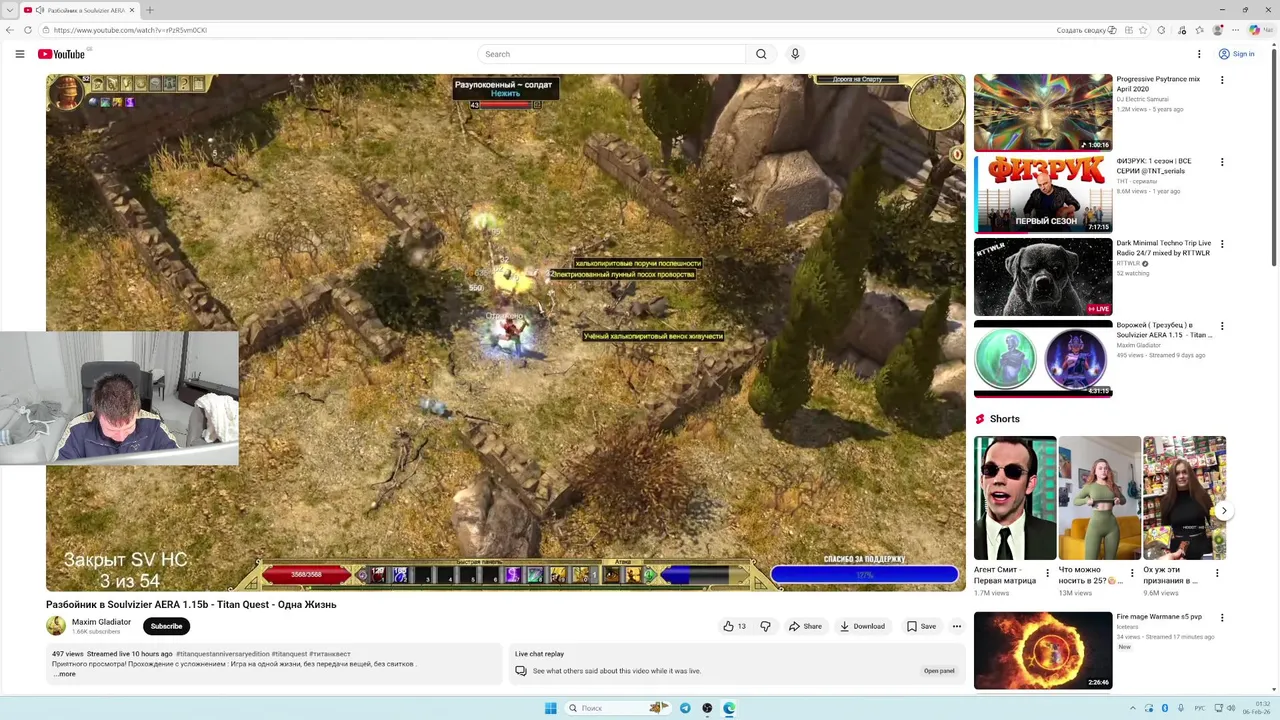This screenshot has width=1280, height=720.
Task: Click the main video player area
Action: (505, 332)
